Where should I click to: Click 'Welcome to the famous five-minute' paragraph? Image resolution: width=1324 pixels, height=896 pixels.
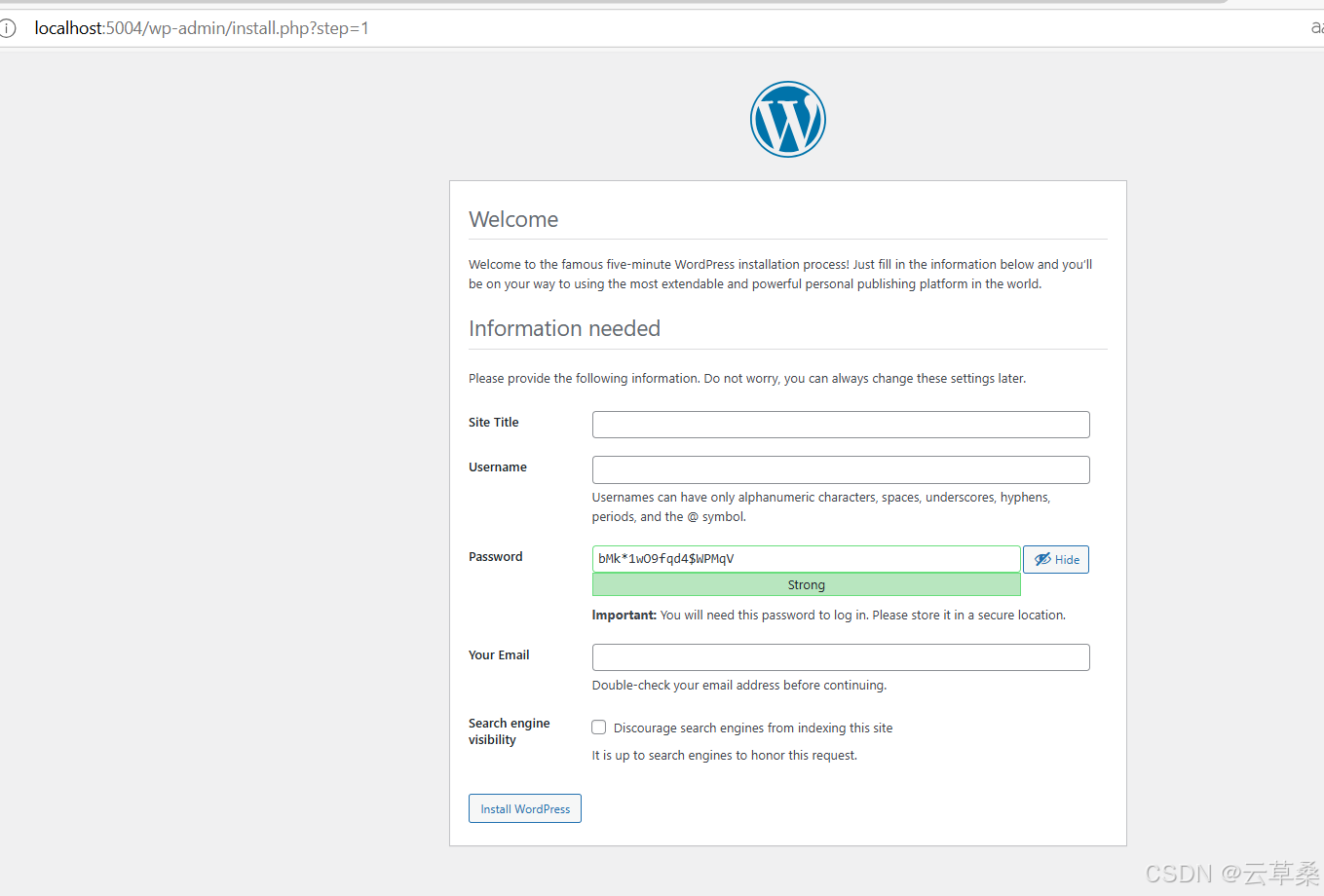coord(780,274)
